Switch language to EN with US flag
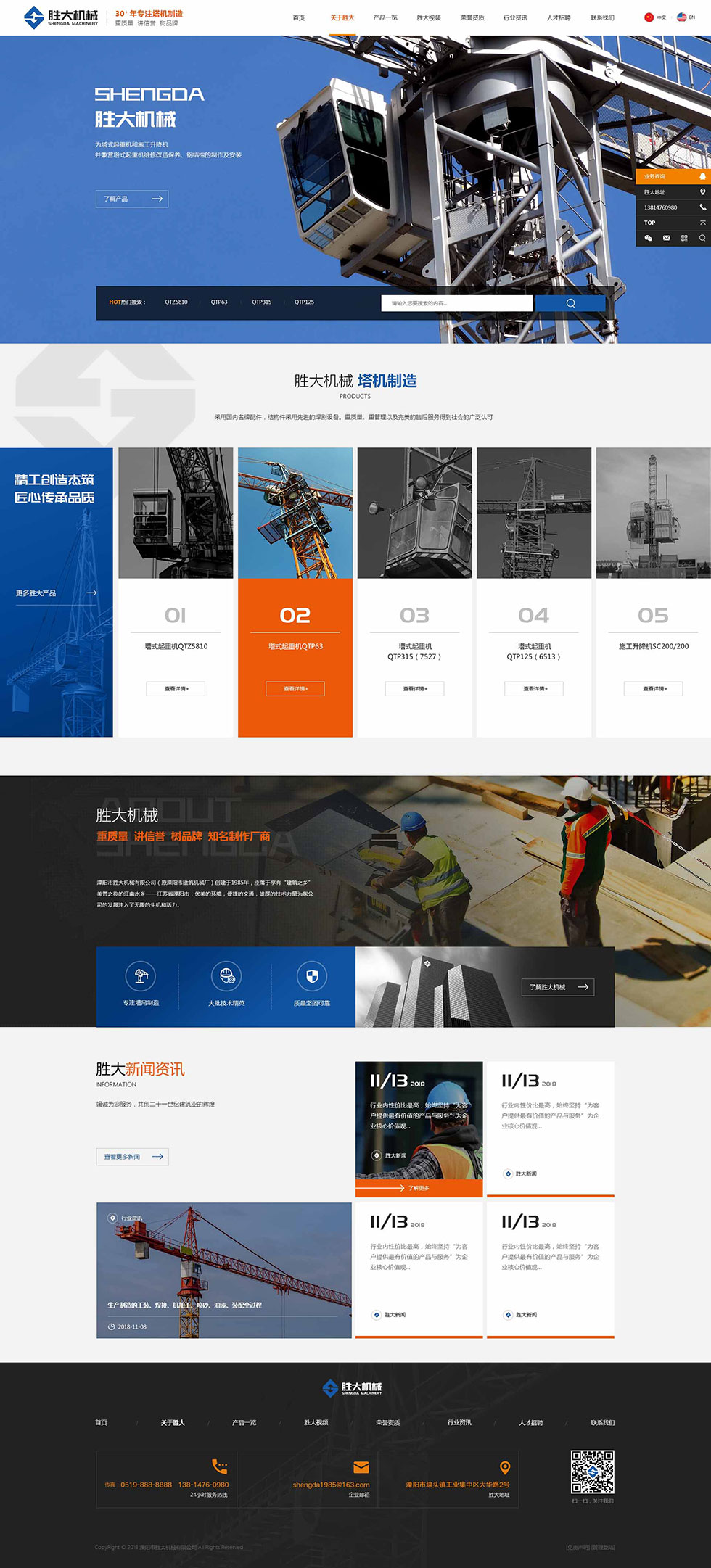Viewport: 711px width, 1568px height. [686, 17]
